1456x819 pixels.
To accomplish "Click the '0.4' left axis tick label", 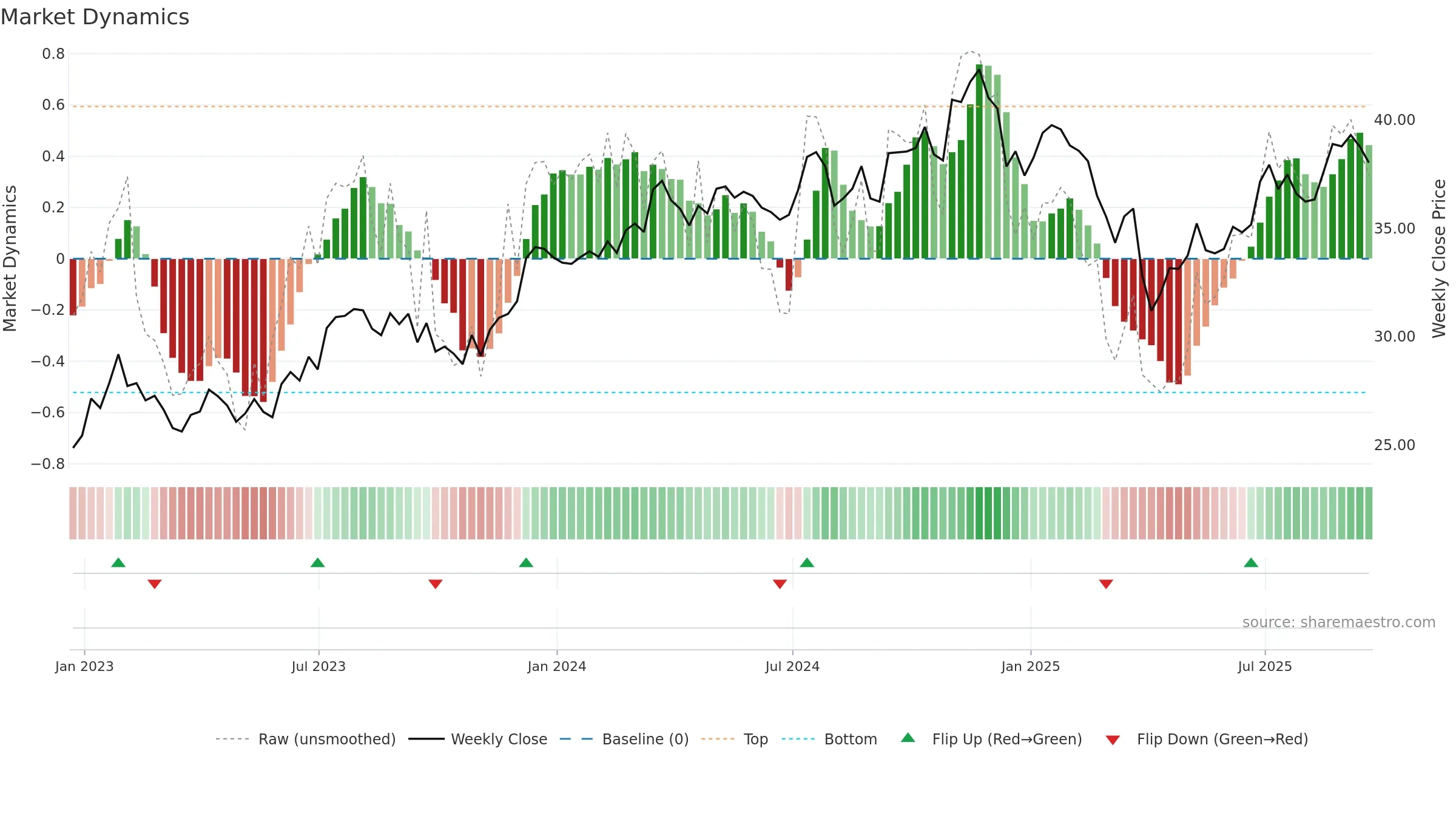I will 53,157.
